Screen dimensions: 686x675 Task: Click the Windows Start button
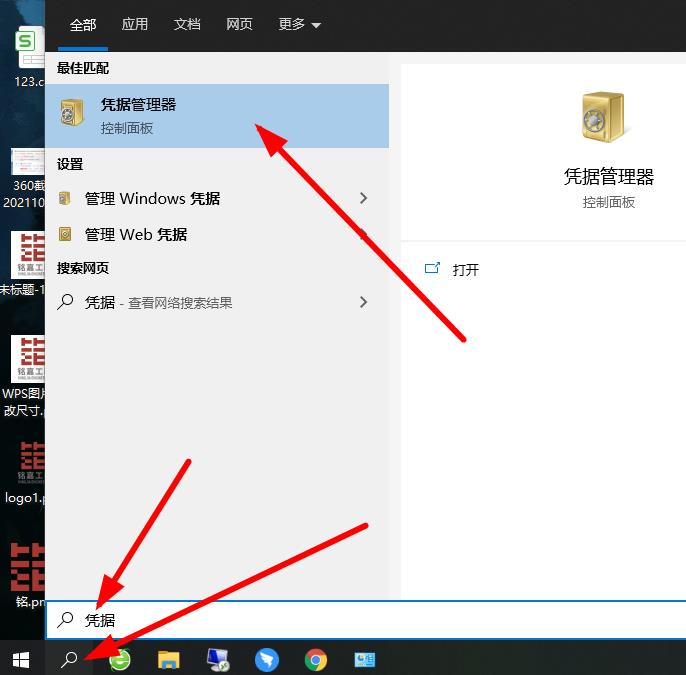coord(21,659)
